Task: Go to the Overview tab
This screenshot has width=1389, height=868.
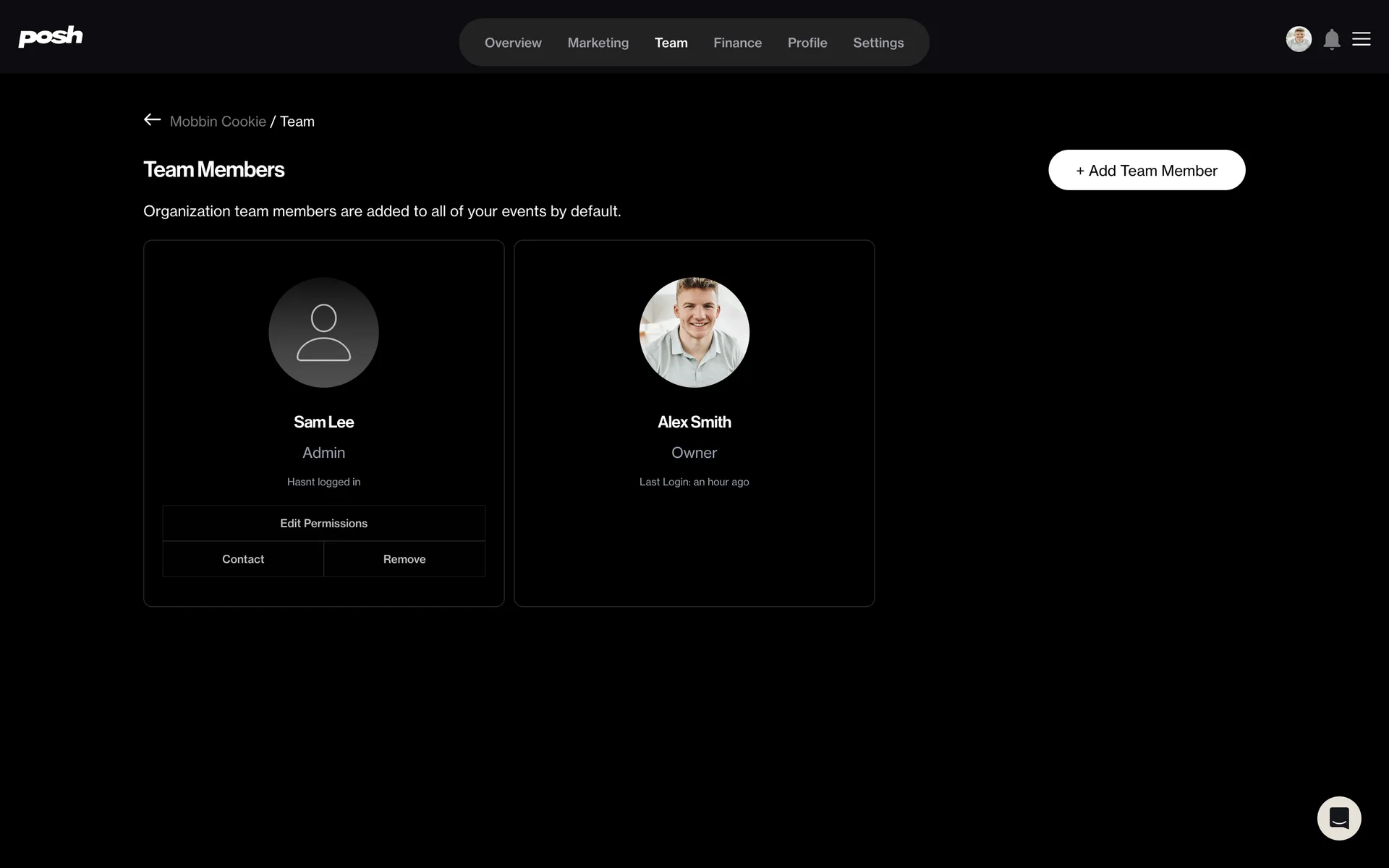Action: pyautogui.click(x=512, y=43)
